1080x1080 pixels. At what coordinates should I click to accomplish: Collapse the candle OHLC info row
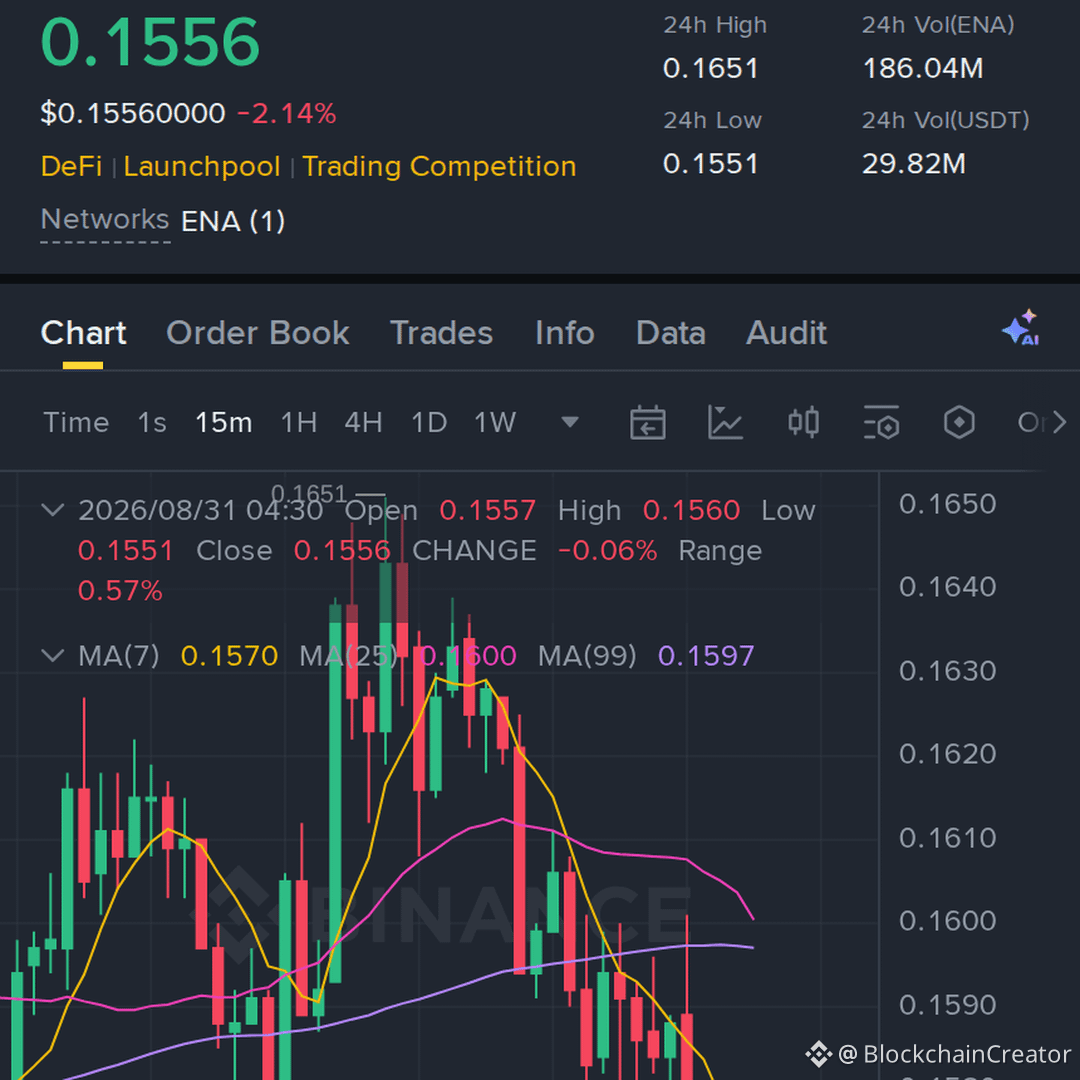coord(53,510)
